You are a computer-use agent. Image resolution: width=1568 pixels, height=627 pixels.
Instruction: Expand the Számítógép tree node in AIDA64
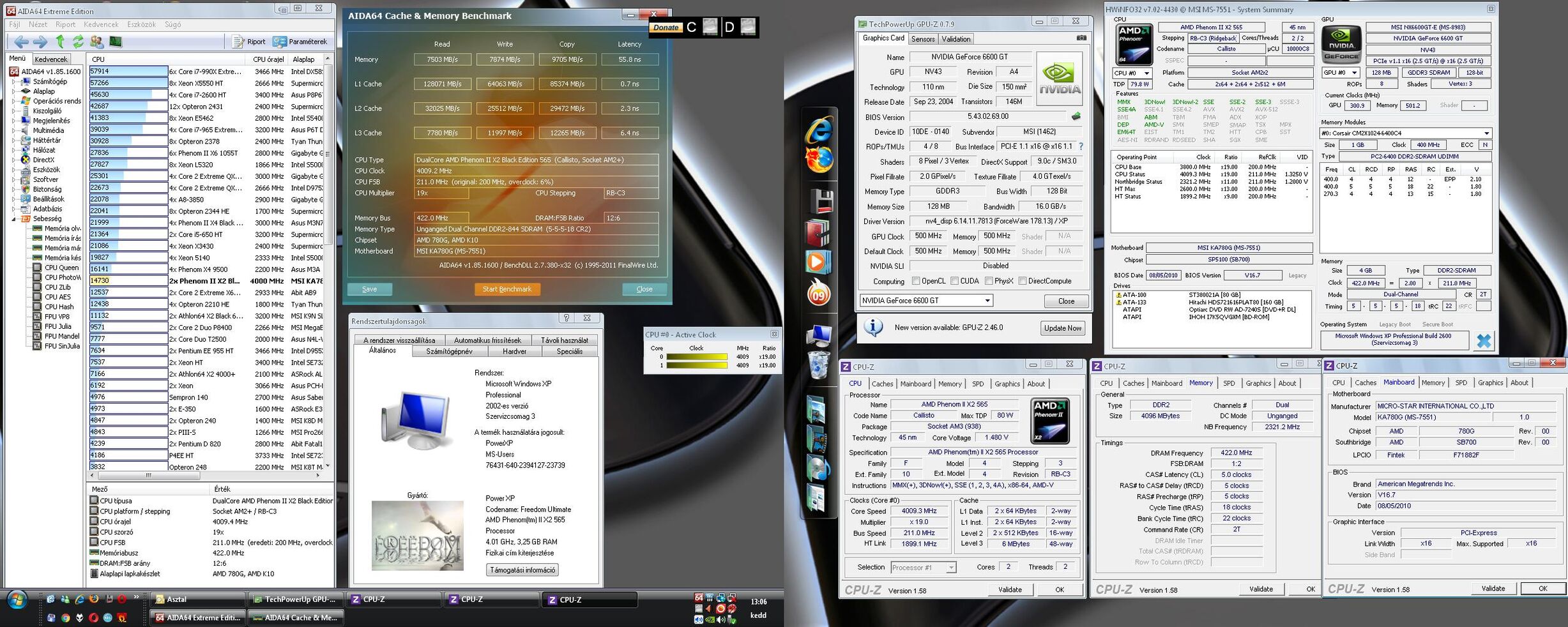coord(15,82)
